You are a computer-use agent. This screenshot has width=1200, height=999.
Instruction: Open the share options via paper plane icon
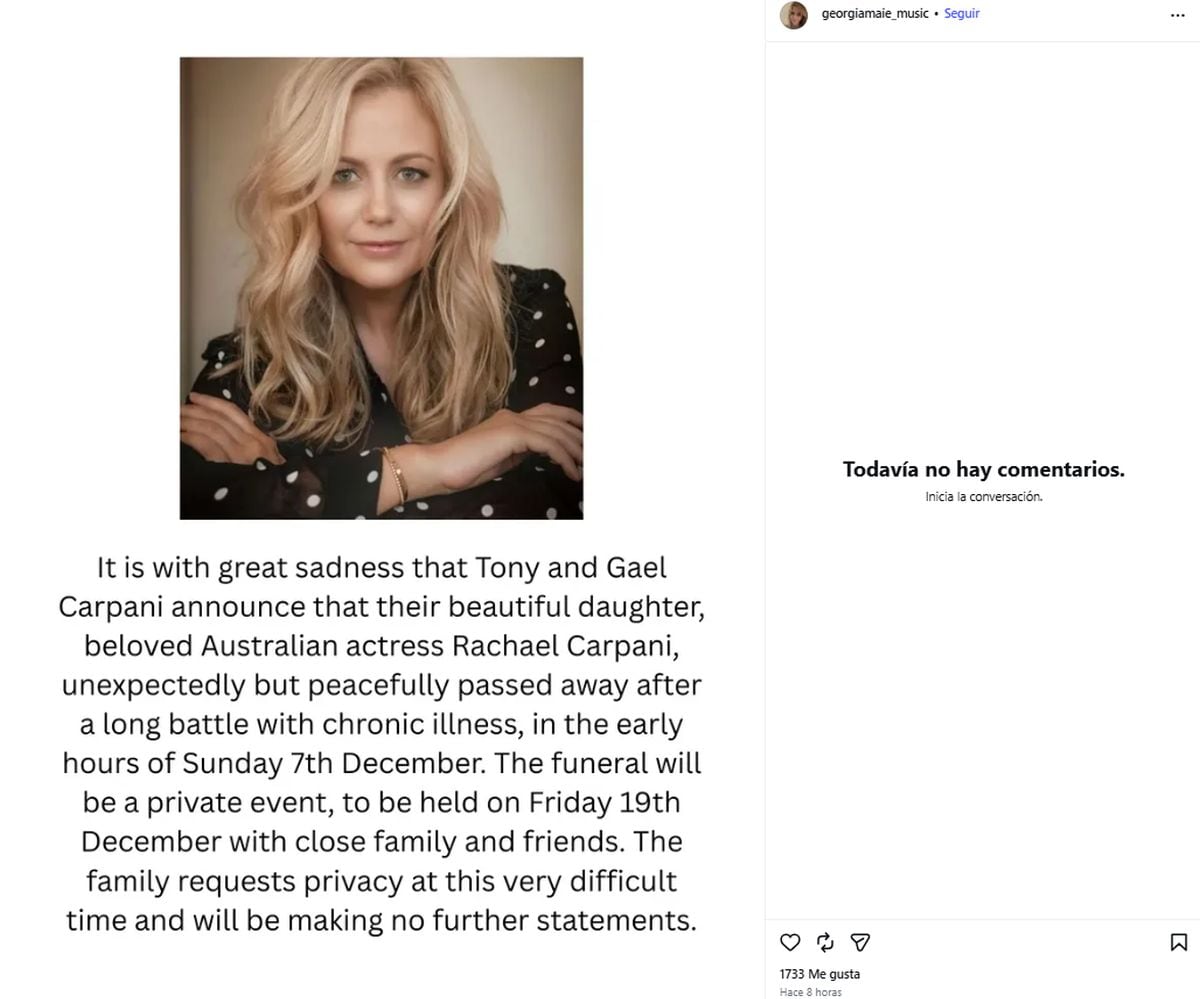pos(858,941)
